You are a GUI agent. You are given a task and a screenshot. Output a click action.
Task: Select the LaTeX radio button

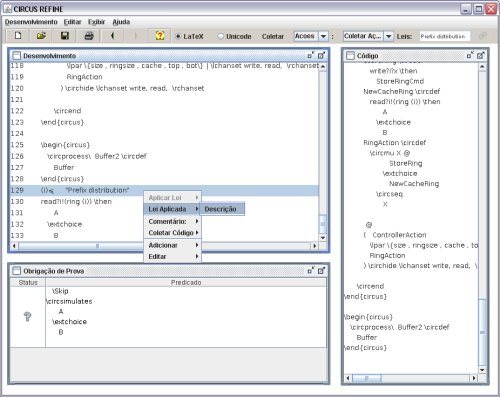point(178,36)
